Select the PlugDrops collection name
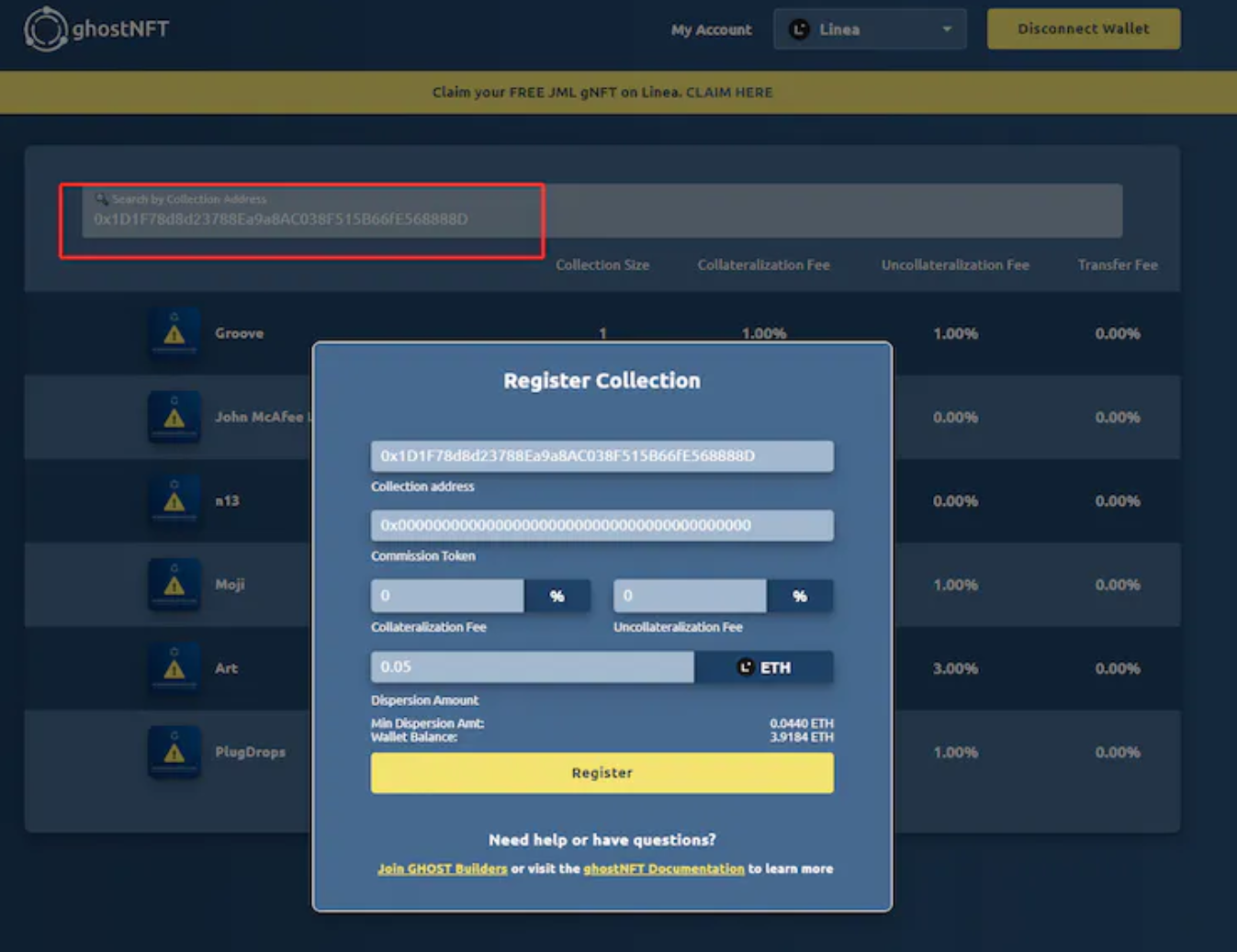 point(250,752)
